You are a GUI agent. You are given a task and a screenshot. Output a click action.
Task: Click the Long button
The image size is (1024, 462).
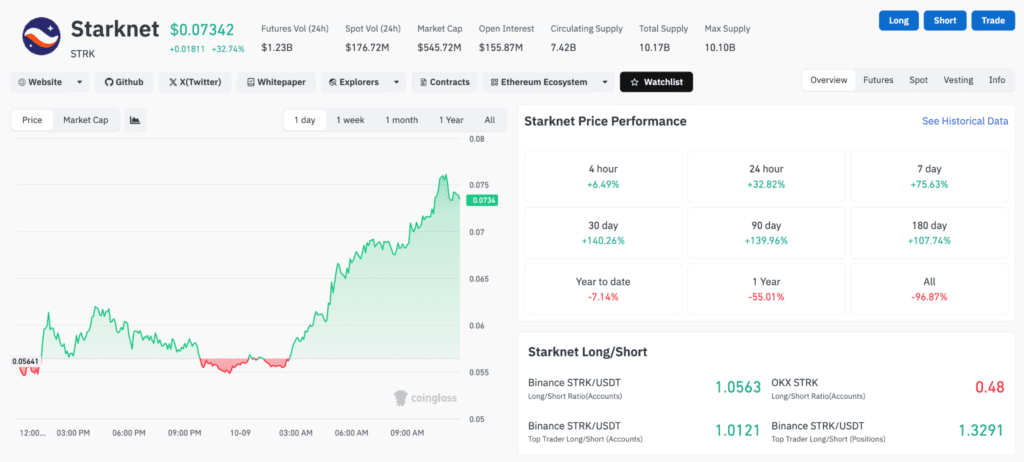pyautogui.click(x=899, y=20)
